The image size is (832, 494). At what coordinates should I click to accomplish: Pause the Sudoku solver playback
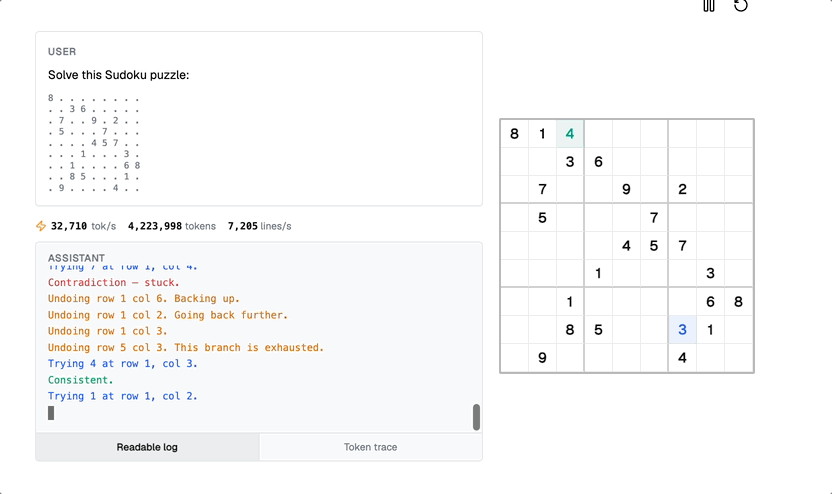(709, 6)
